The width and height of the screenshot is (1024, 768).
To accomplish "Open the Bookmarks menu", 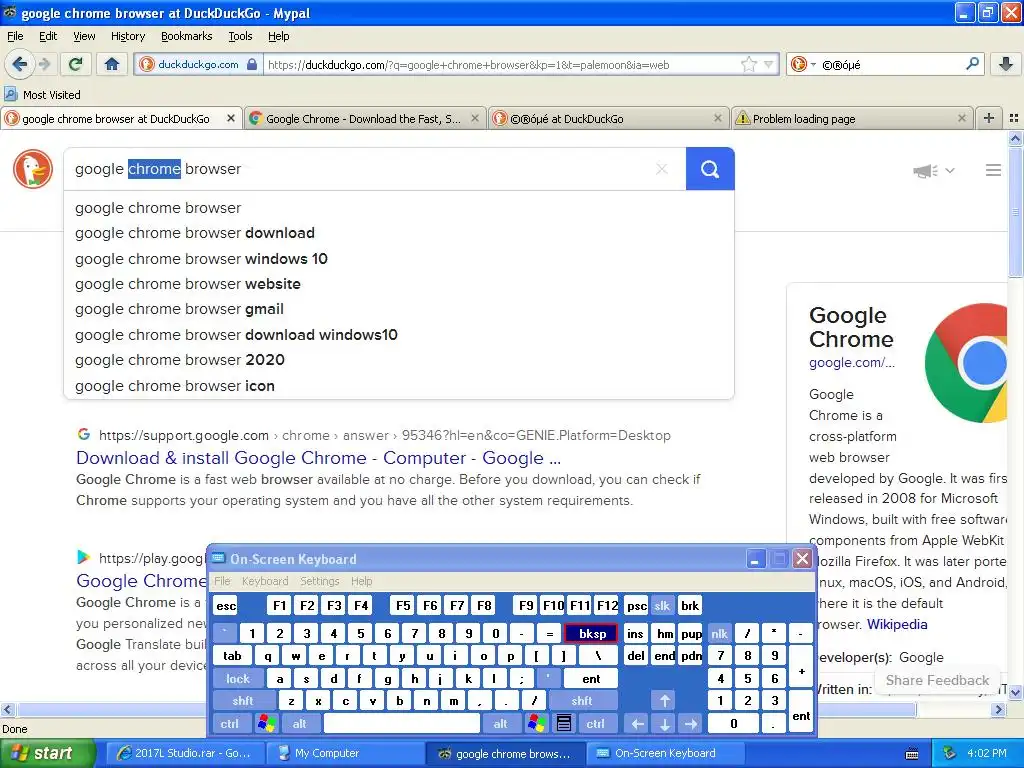I will pos(187,36).
